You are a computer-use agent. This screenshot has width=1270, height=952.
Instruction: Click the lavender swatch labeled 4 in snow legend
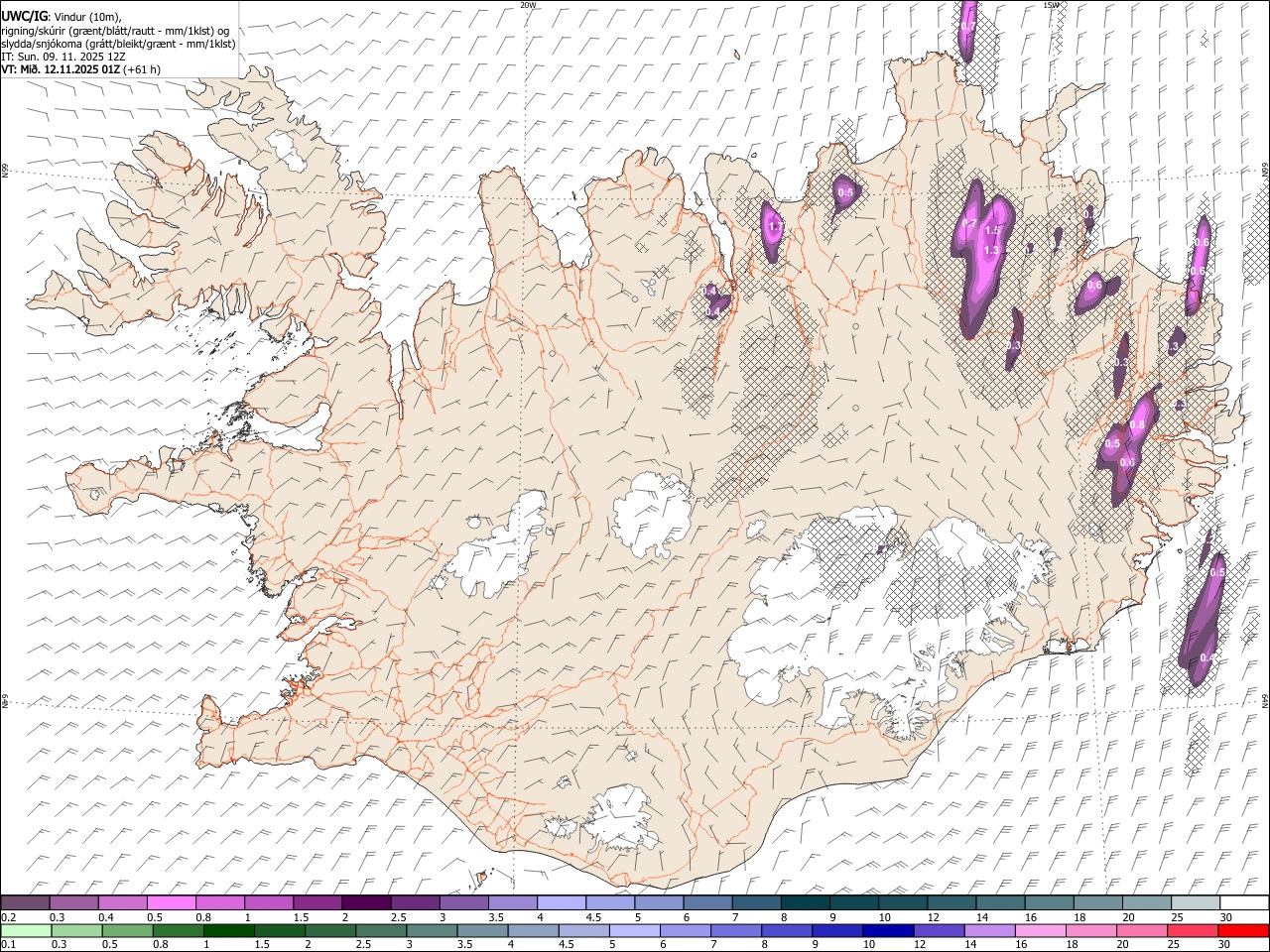(x=562, y=903)
